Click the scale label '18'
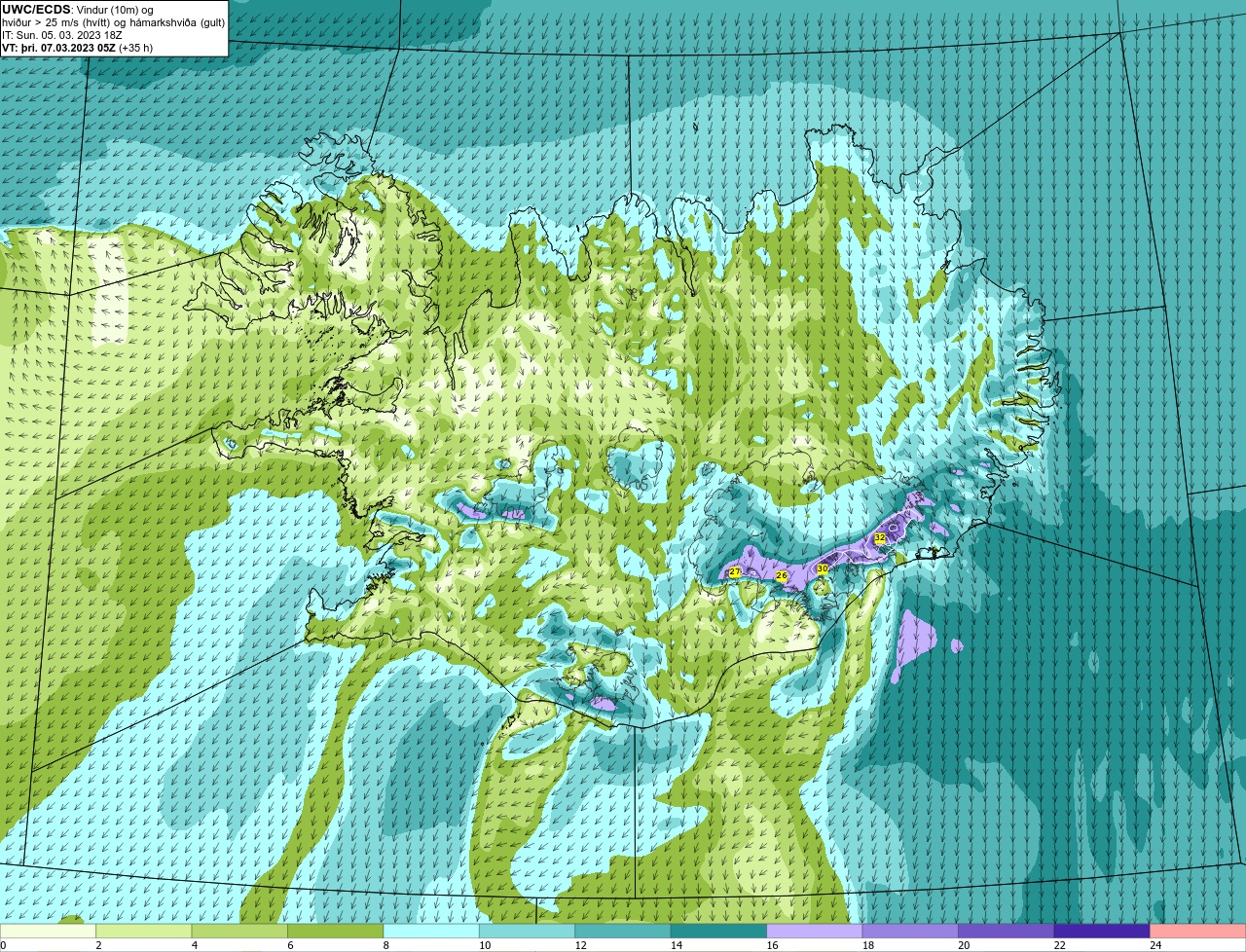Screen dimensions: 1246x952 pos(868,945)
